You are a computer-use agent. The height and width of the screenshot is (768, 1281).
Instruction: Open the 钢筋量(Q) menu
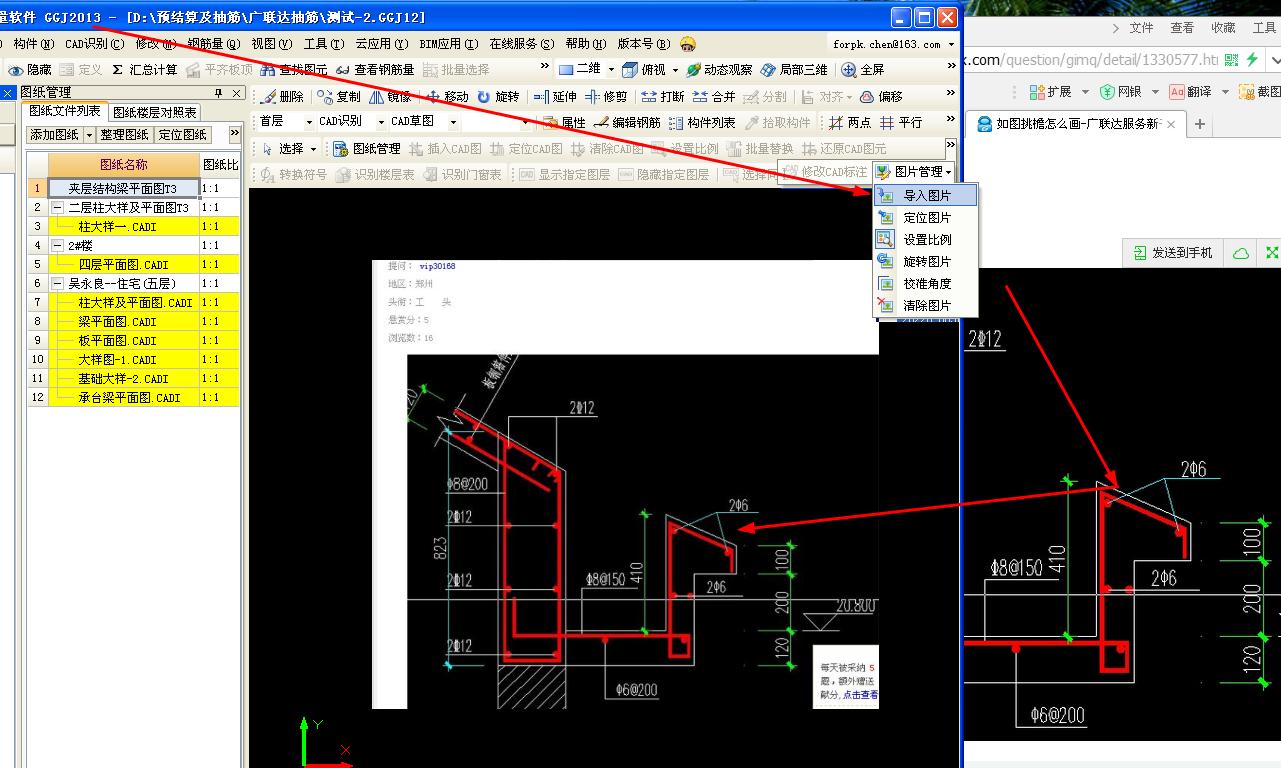click(214, 44)
